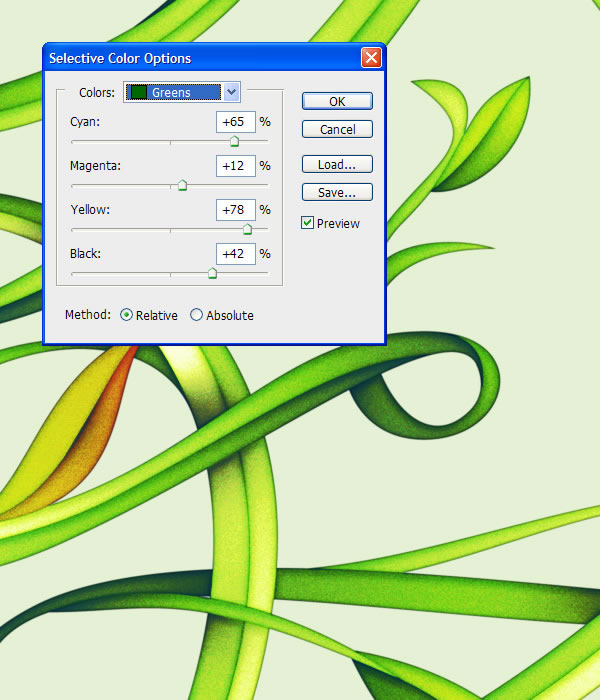This screenshot has width=600, height=700.
Task: Click the Yellow slider handle
Action: (x=247, y=229)
